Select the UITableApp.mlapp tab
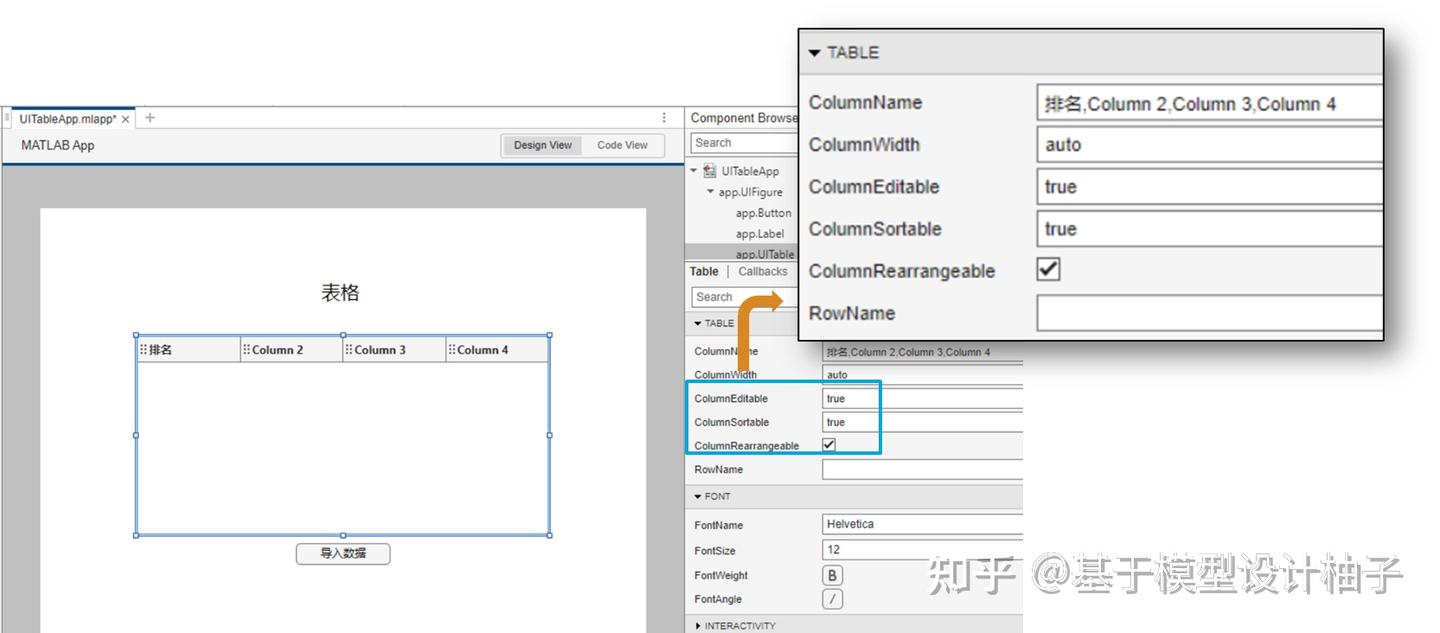The width and height of the screenshot is (1440, 633). pos(66,118)
